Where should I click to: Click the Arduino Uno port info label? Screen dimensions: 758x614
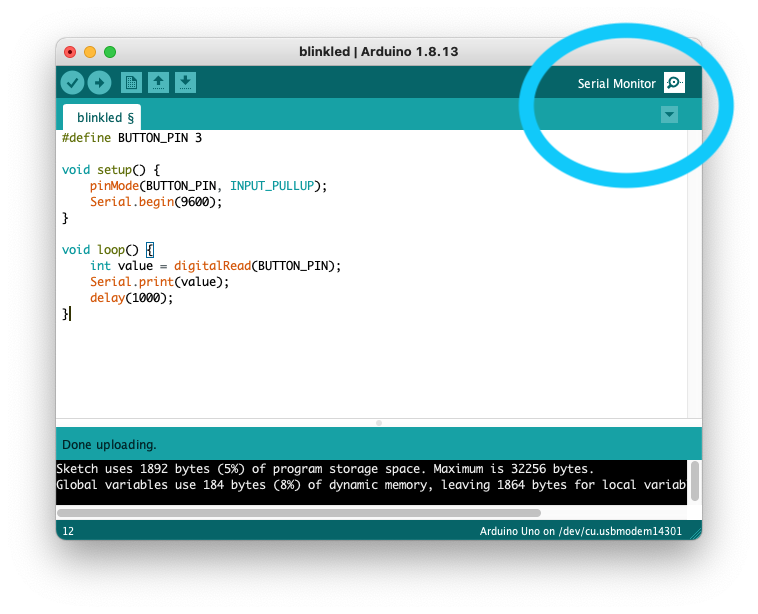pos(580,531)
